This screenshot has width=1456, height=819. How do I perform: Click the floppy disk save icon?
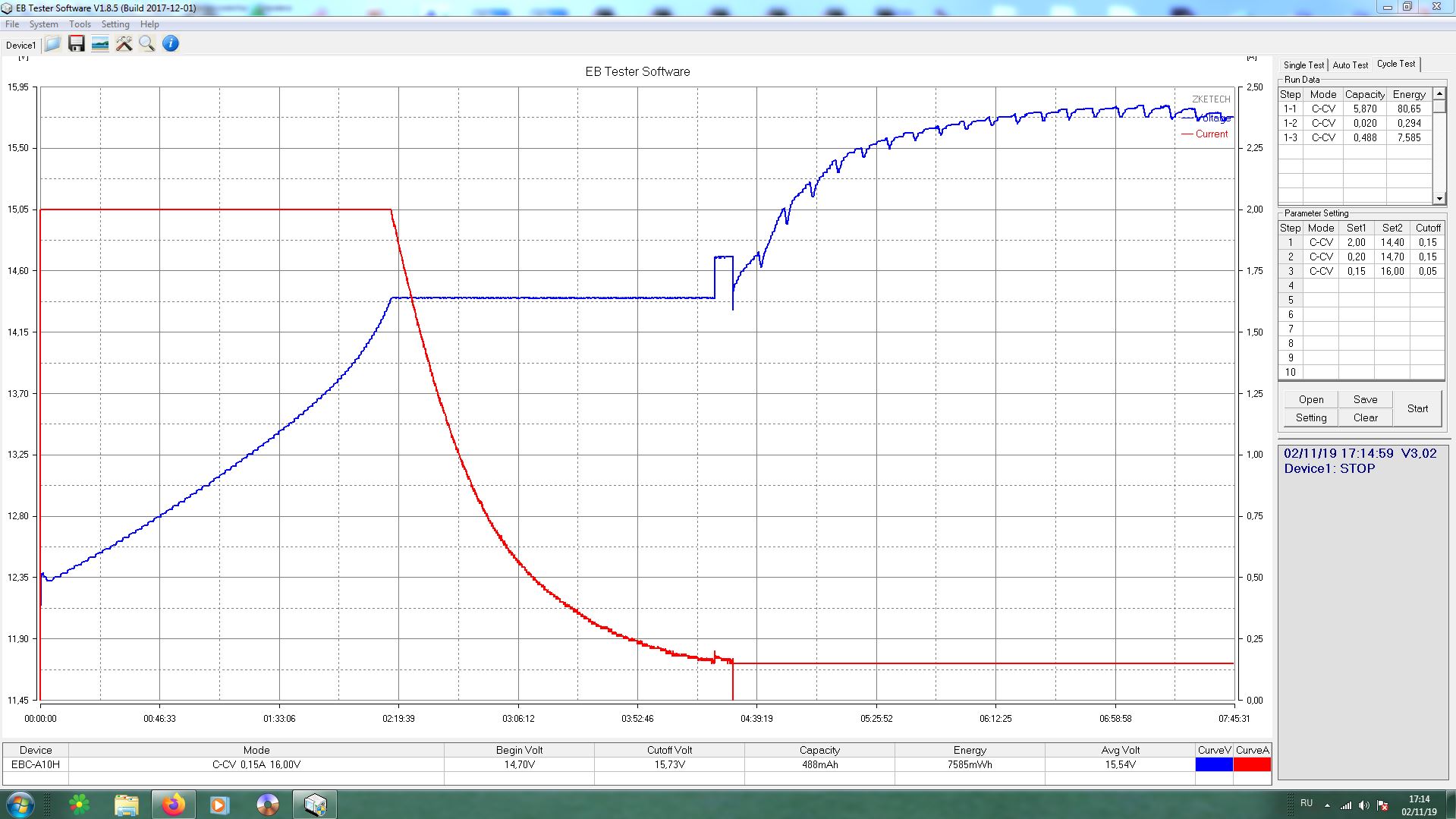pos(76,44)
